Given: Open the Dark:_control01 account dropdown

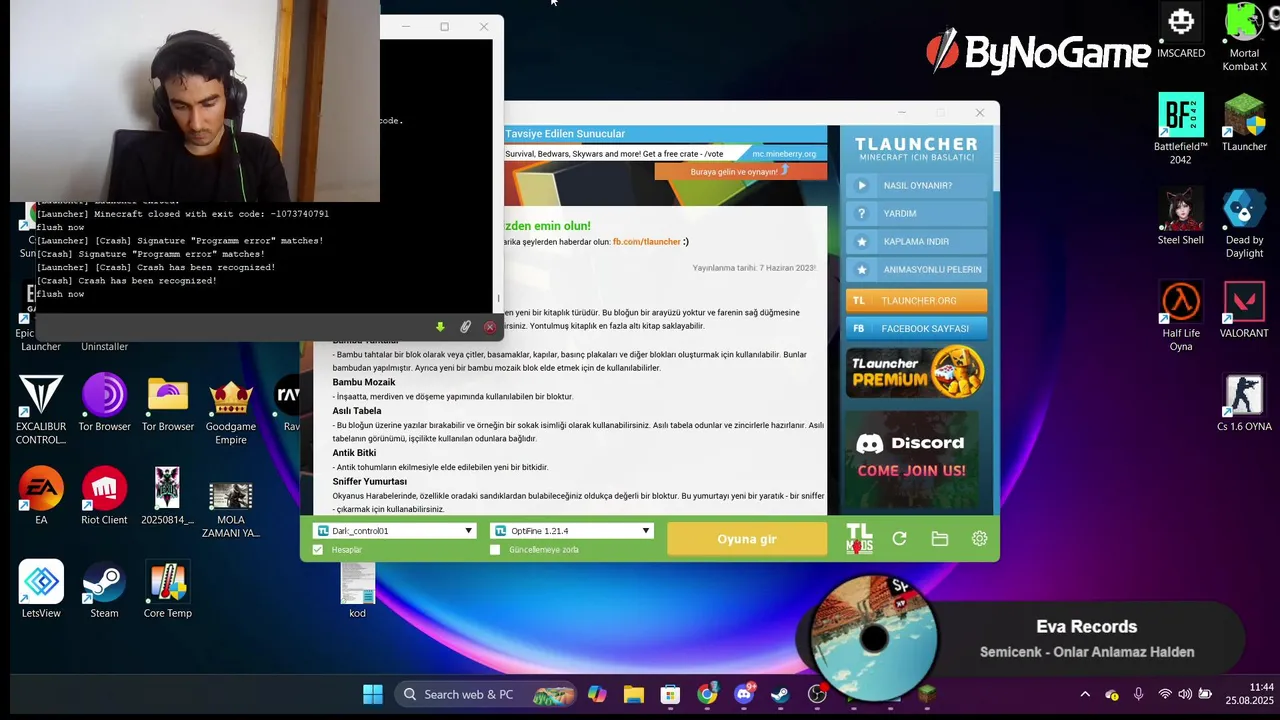Looking at the screenshot, I should tap(395, 531).
